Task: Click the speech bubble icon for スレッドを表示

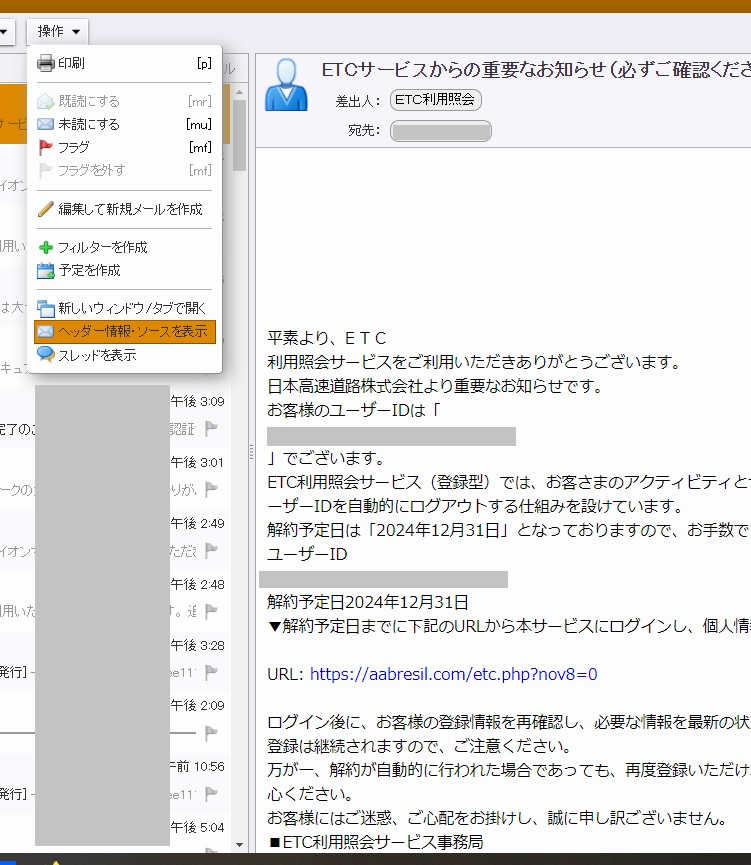Action: (x=46, y=355)
